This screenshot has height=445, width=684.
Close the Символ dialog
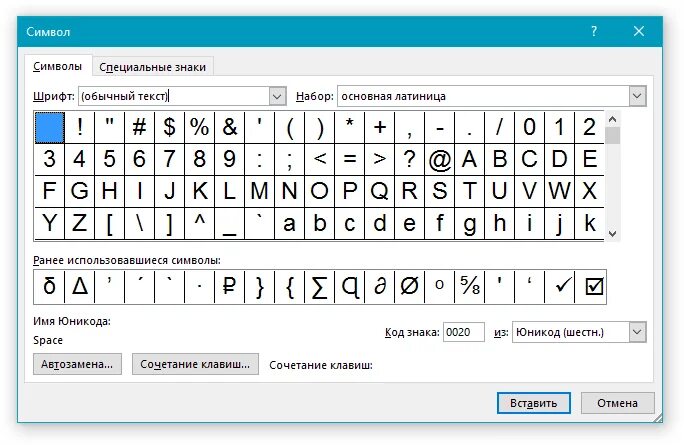click(x=639, y=31)
